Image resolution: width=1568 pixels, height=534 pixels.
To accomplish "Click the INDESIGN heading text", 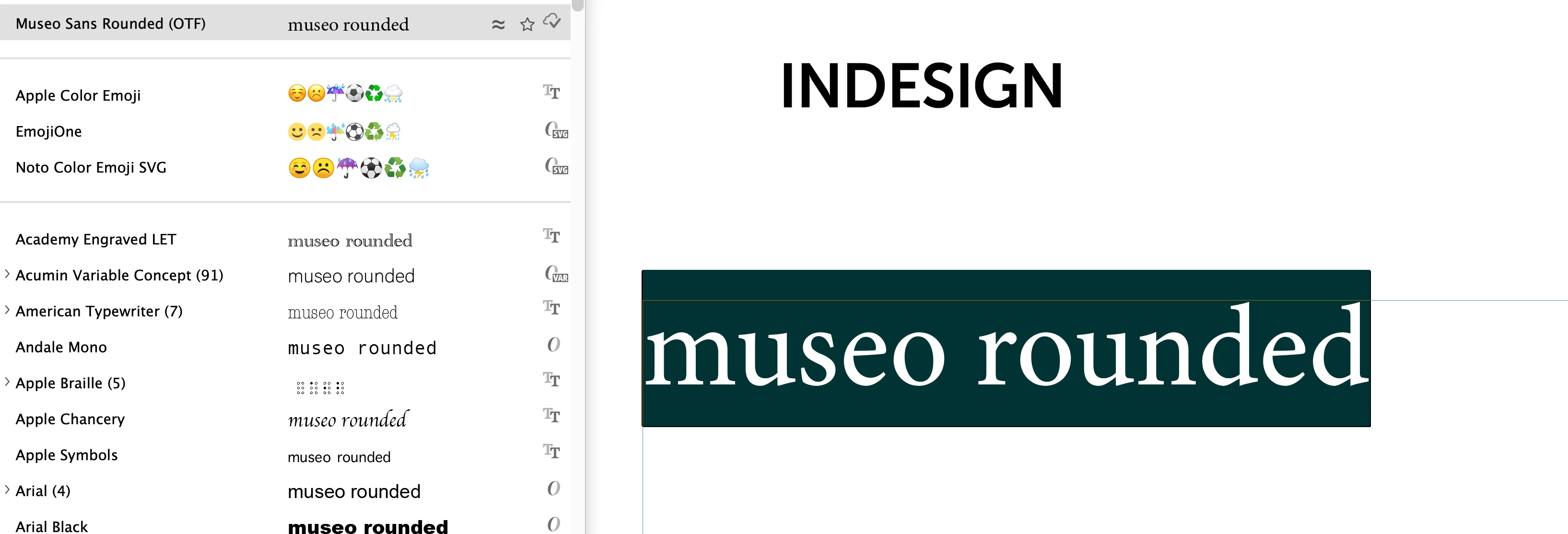I will 921,86.
